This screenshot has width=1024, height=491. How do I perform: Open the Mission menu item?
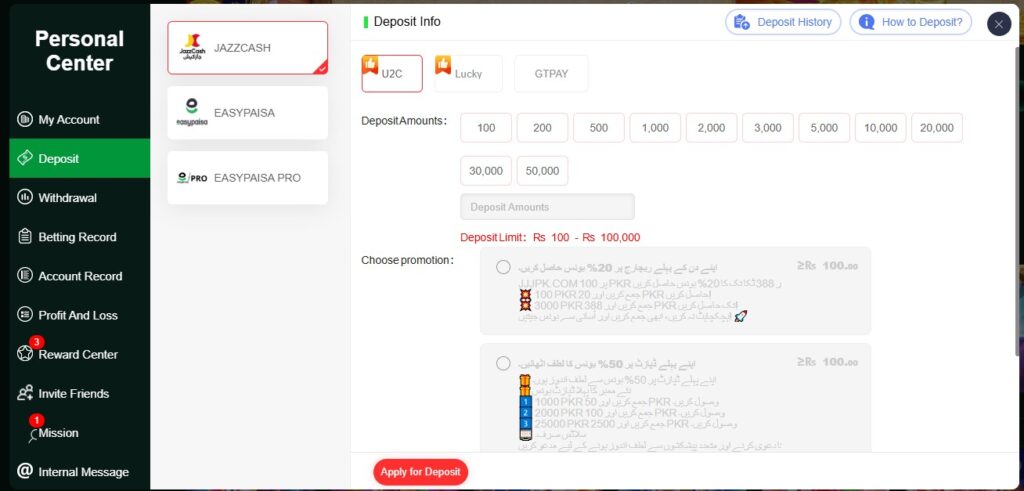(x=58, y=433)
